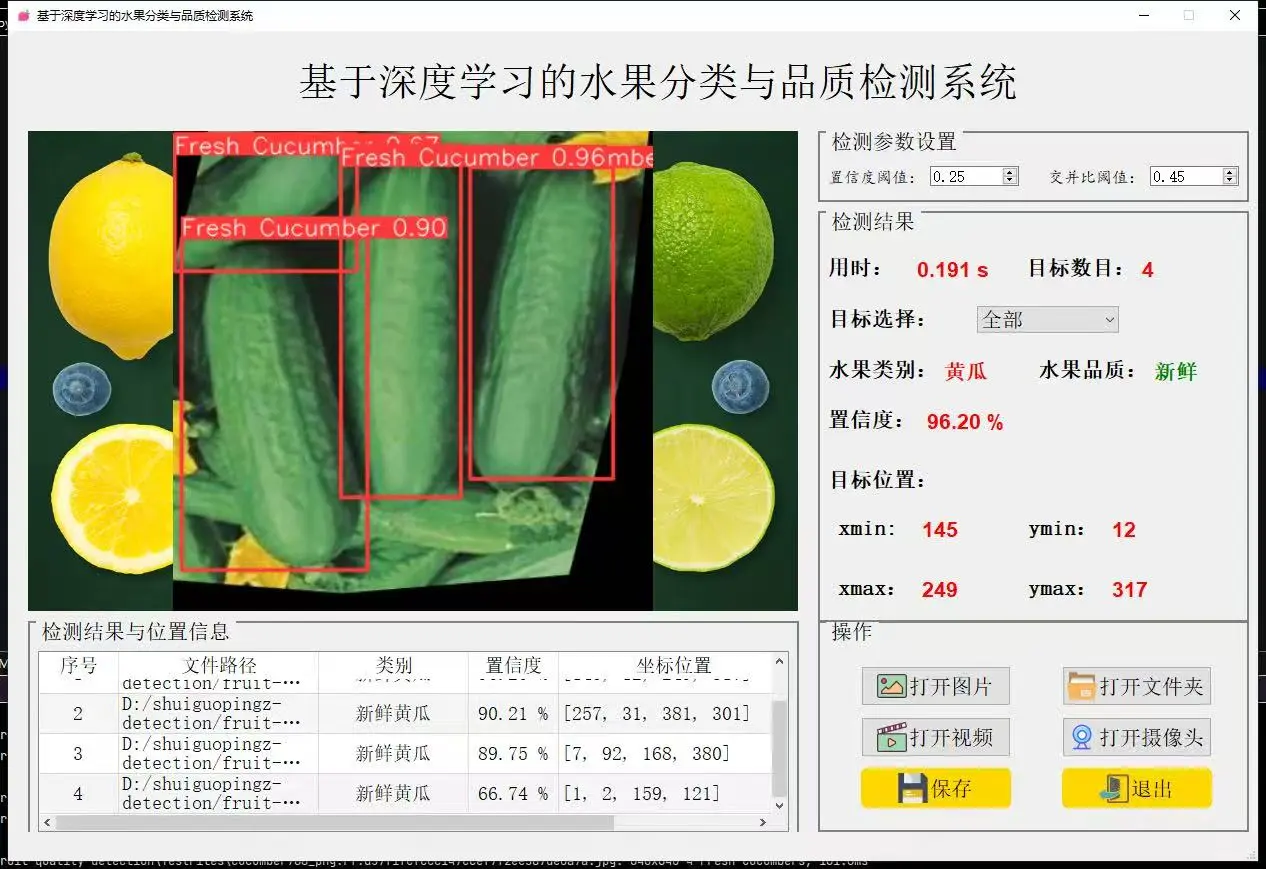This screenshot has height=869, width=1266.
Task: Edit the IoU threshold field showing 0.45
Action: point(1185,175)
